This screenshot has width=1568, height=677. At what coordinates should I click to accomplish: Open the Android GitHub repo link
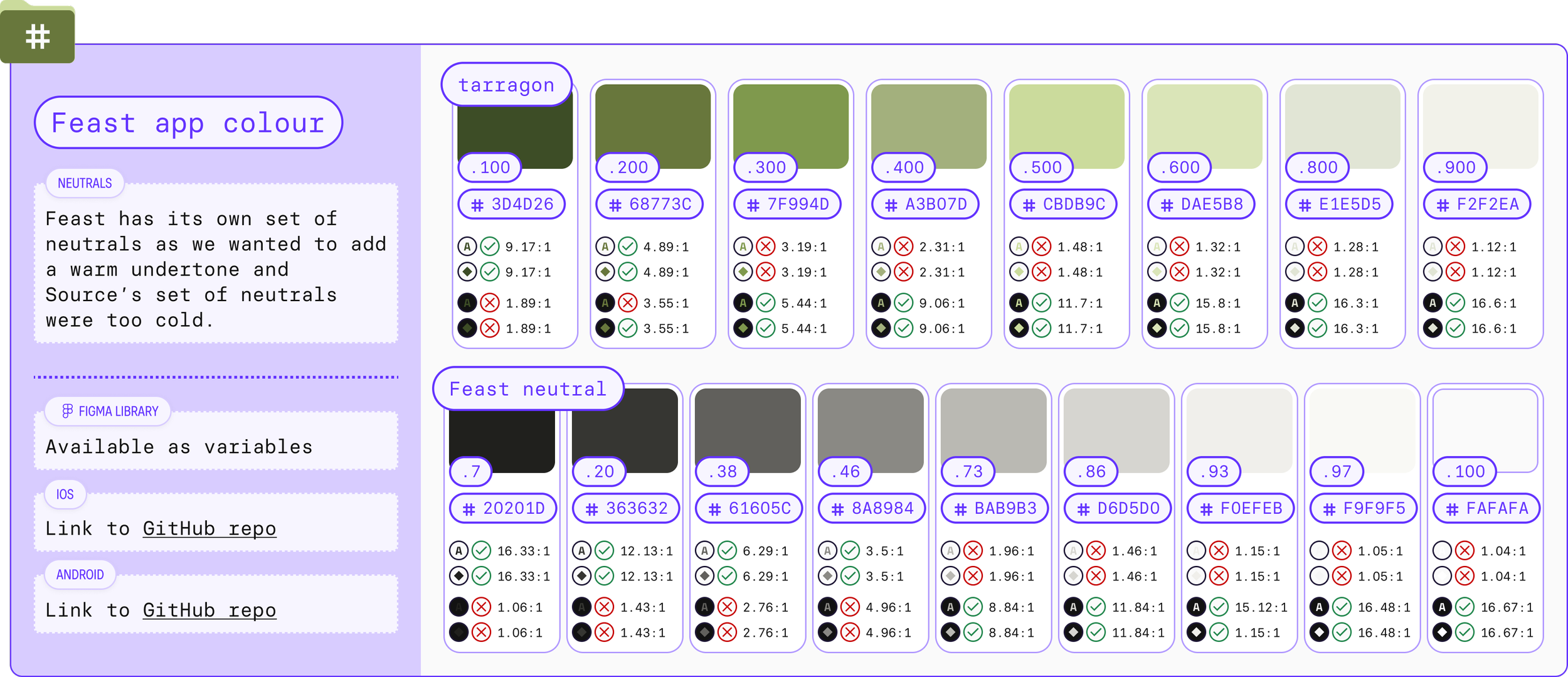click(209, 610)
